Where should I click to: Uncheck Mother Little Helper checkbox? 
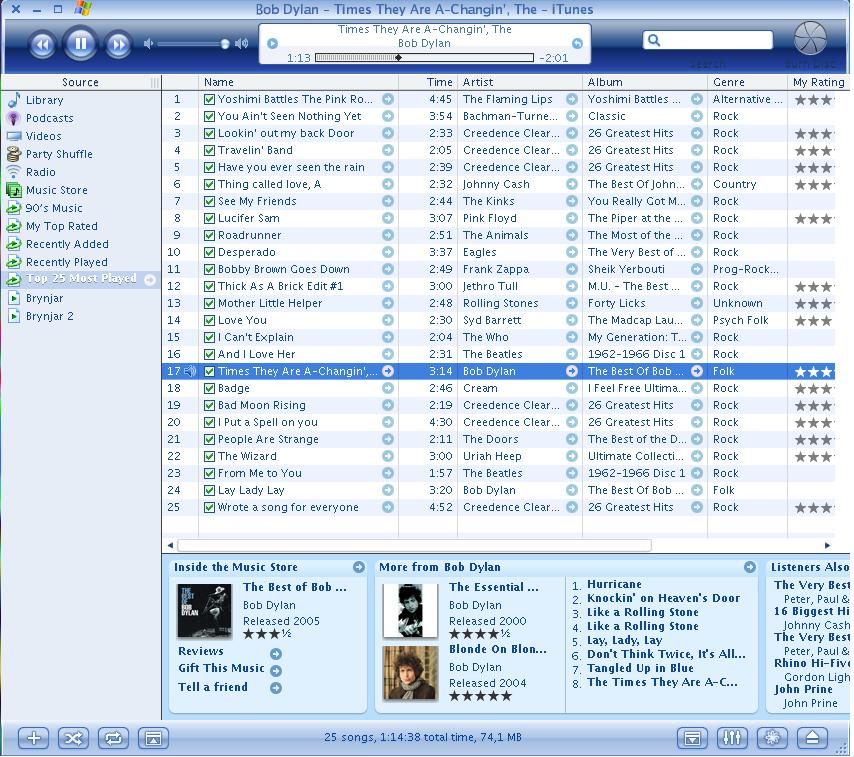[x=209, y=303]
